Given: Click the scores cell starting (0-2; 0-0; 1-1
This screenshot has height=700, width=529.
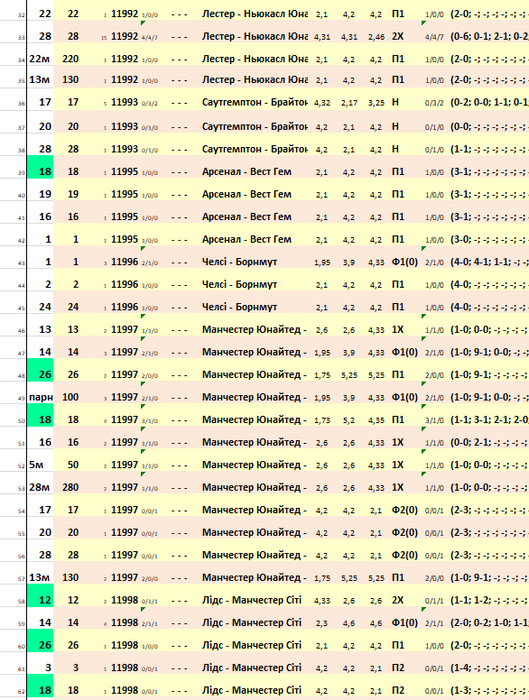Looking at the screenshot, I should click(x=489, y=103).
